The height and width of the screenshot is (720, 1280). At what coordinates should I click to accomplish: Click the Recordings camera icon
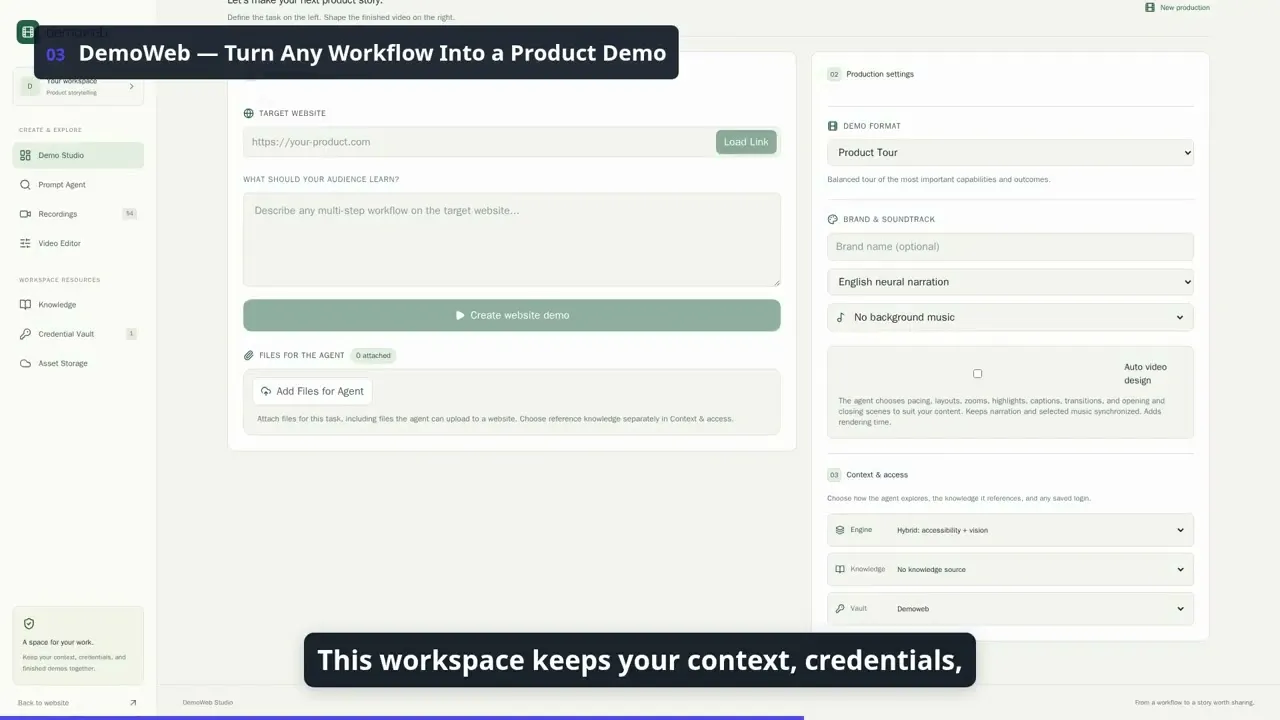[x=26, y=214]
